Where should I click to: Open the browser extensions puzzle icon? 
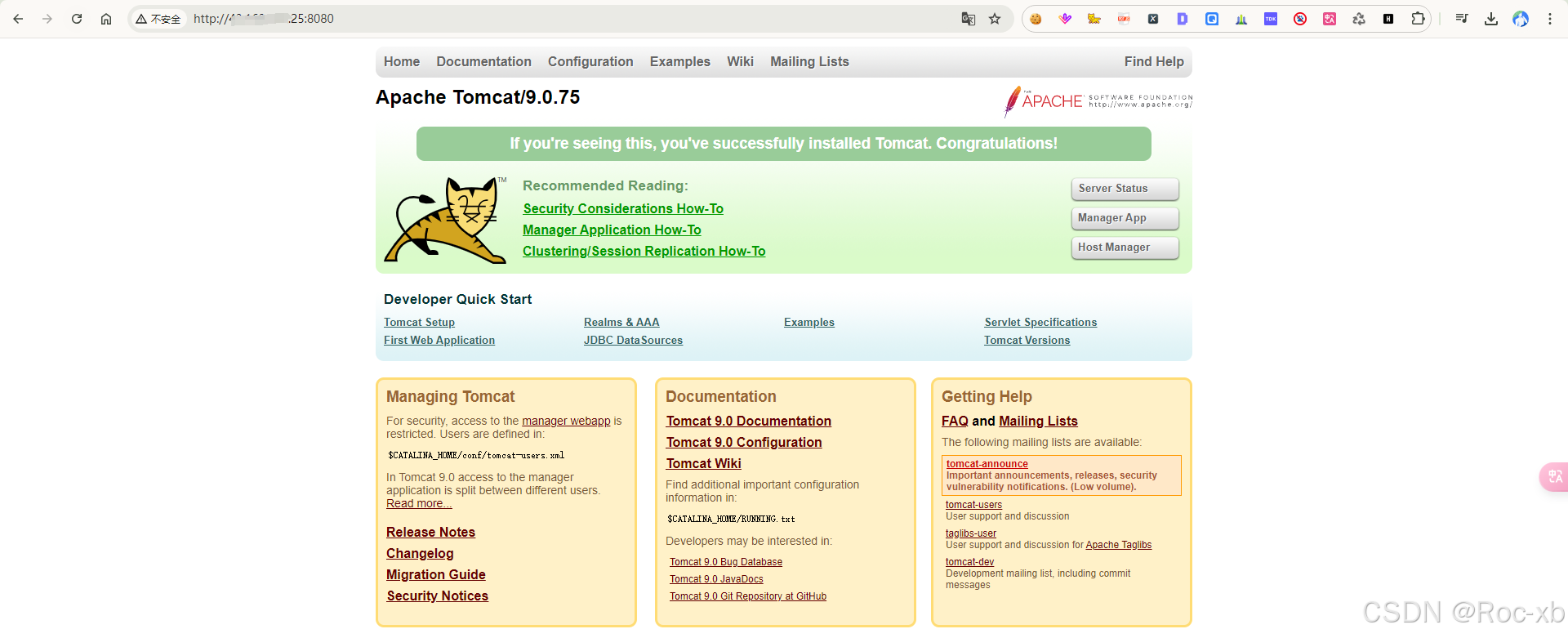(1418, 19)
